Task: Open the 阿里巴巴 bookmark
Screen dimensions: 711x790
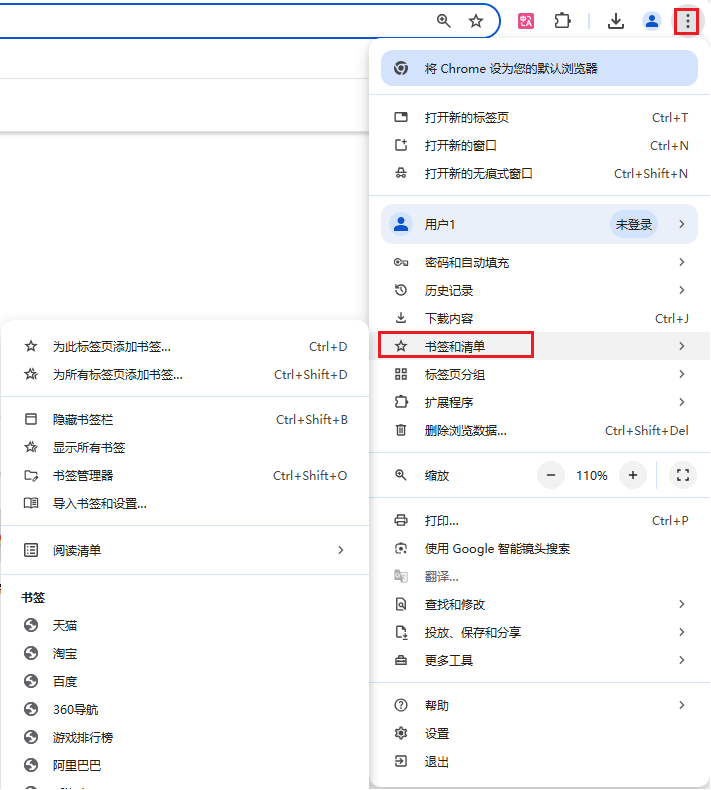Action: click(185, 766)
